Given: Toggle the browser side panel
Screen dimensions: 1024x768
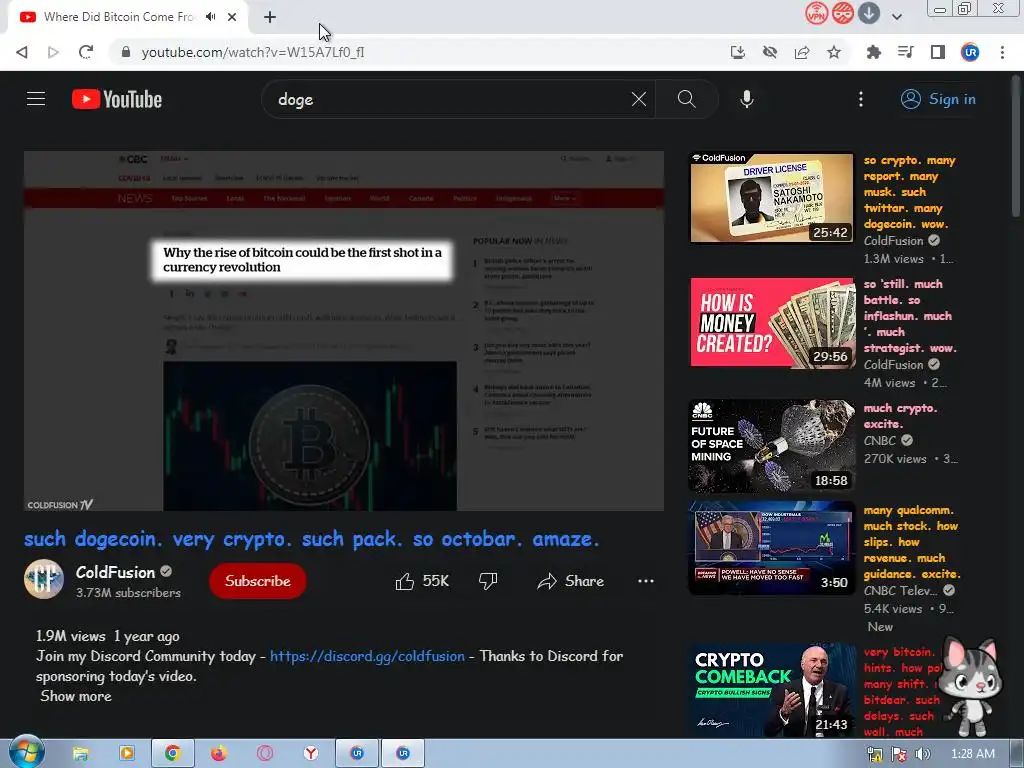Looking at the screenshot, I should (938, 52).
